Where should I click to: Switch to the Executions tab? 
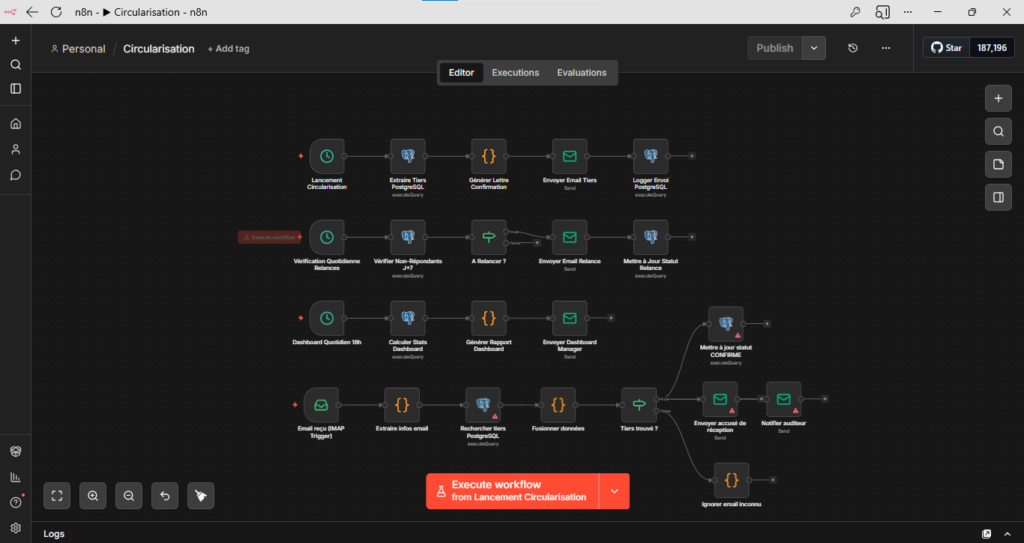pyautogui.click(x=515, y=73)
